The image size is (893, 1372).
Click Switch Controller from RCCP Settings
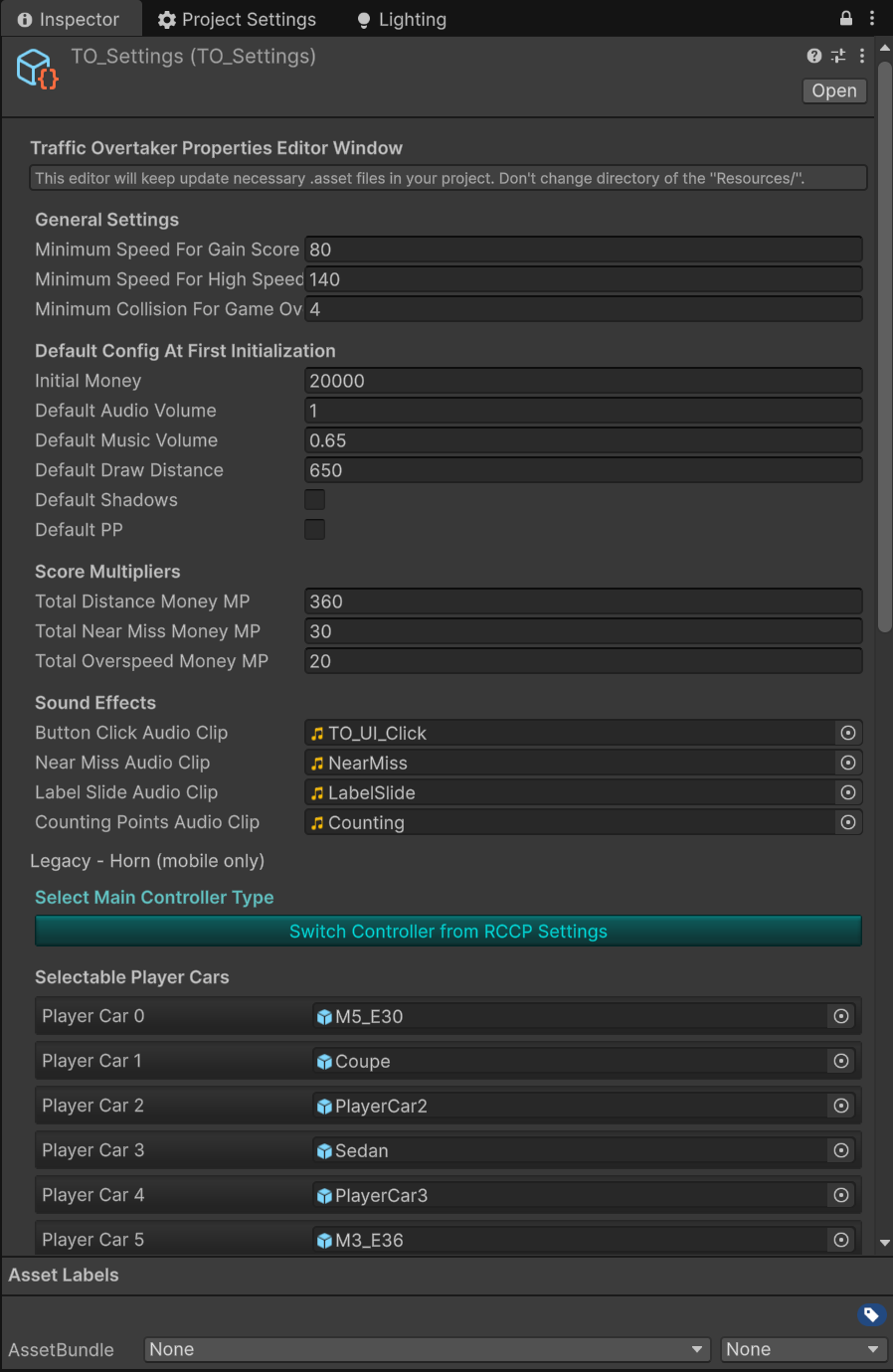click(x=448, y=932)
